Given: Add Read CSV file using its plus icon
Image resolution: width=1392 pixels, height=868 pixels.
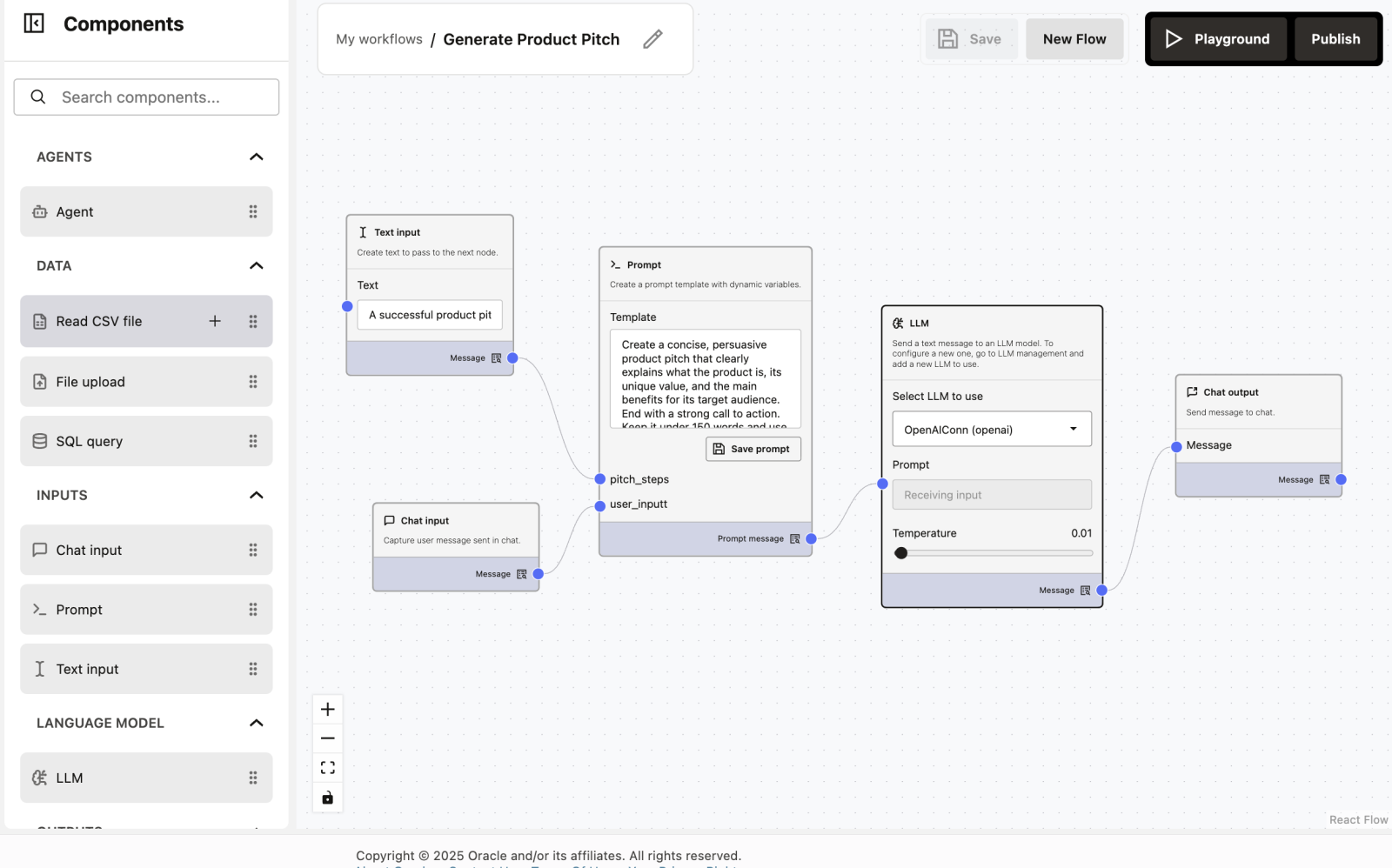Looking at the screenshot, I should click(214, 320).
